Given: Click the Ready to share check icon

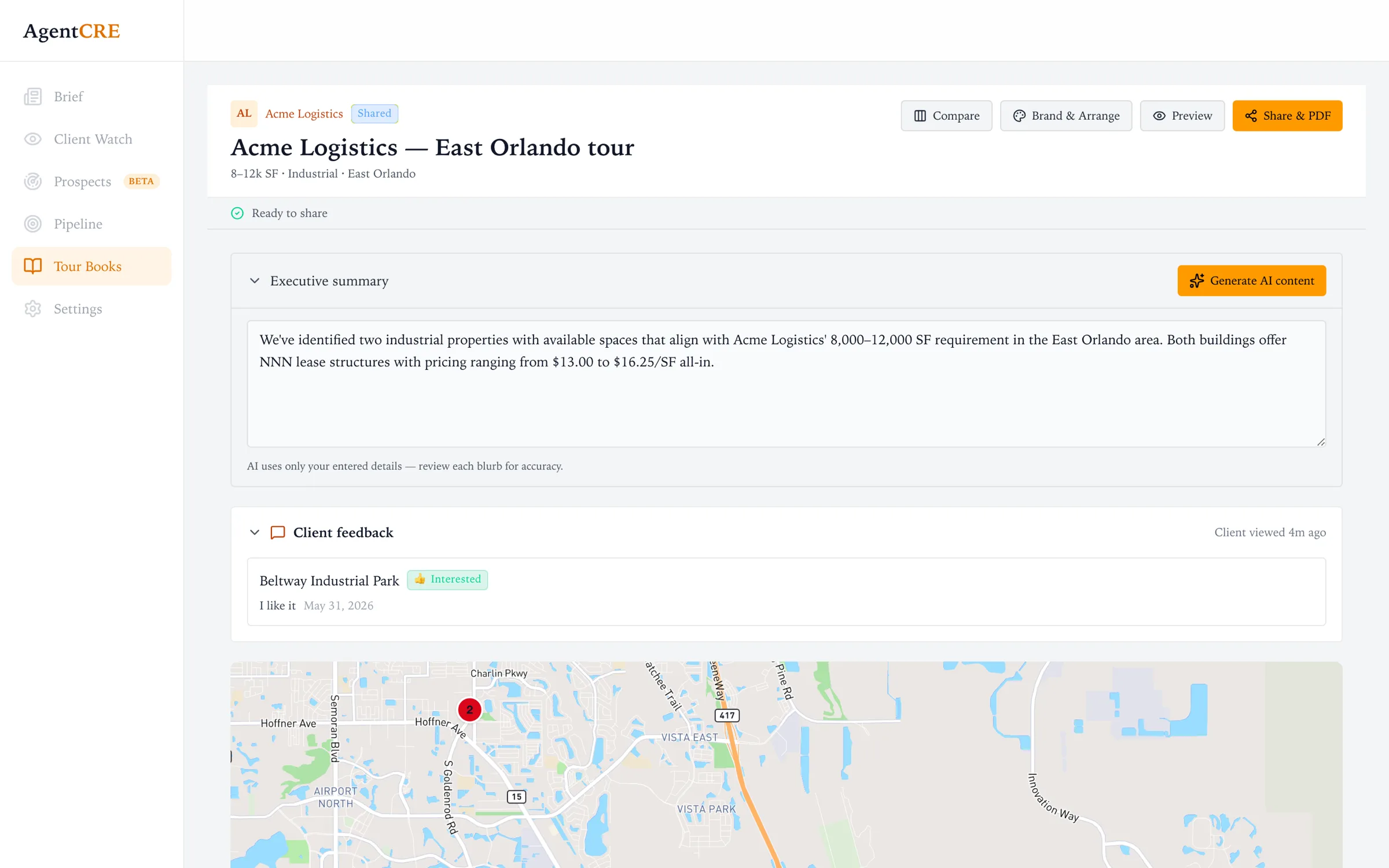Looking at the screenshot, I should [237, 213].
